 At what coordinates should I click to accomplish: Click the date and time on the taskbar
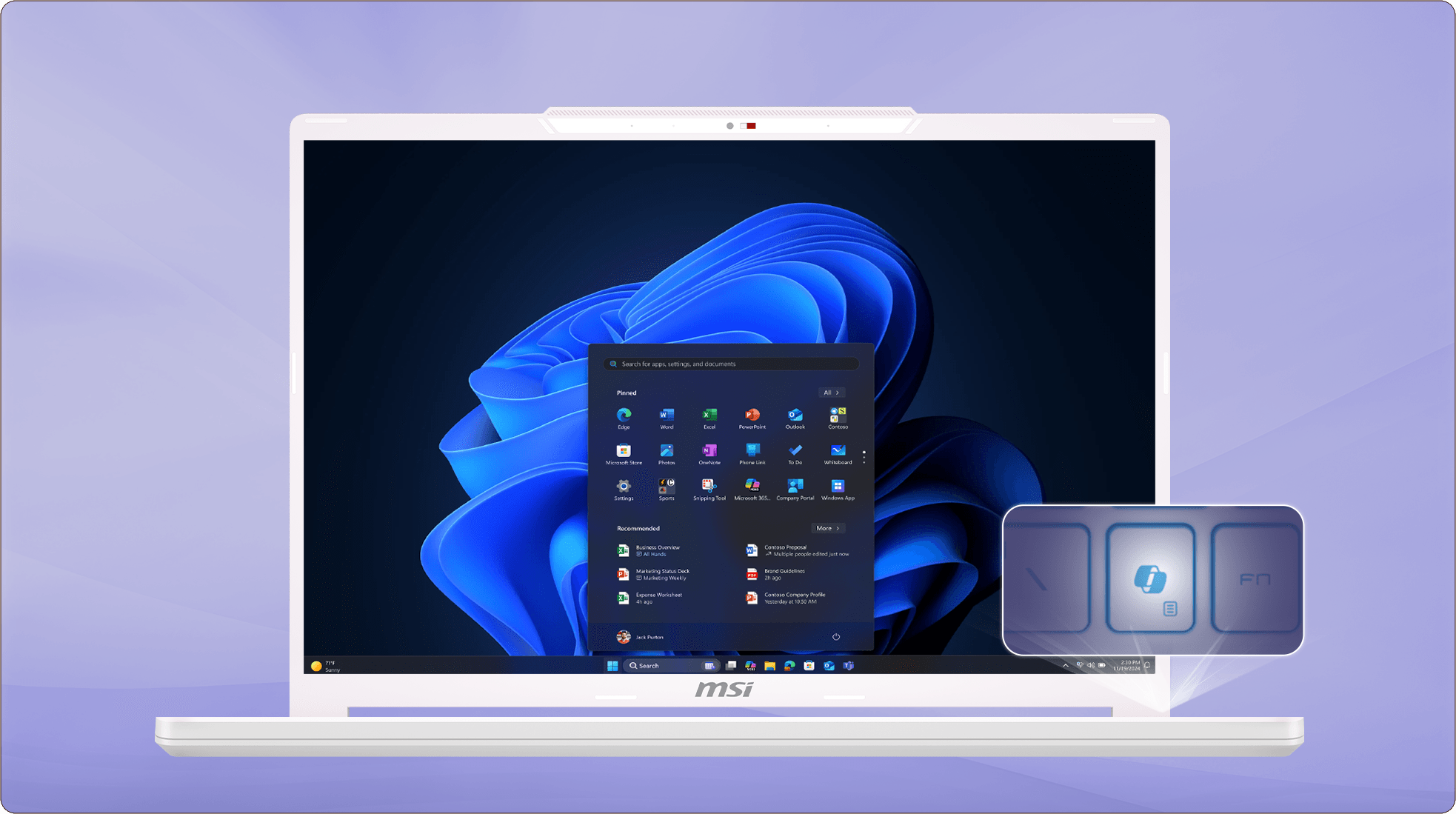click(1126, 665)
